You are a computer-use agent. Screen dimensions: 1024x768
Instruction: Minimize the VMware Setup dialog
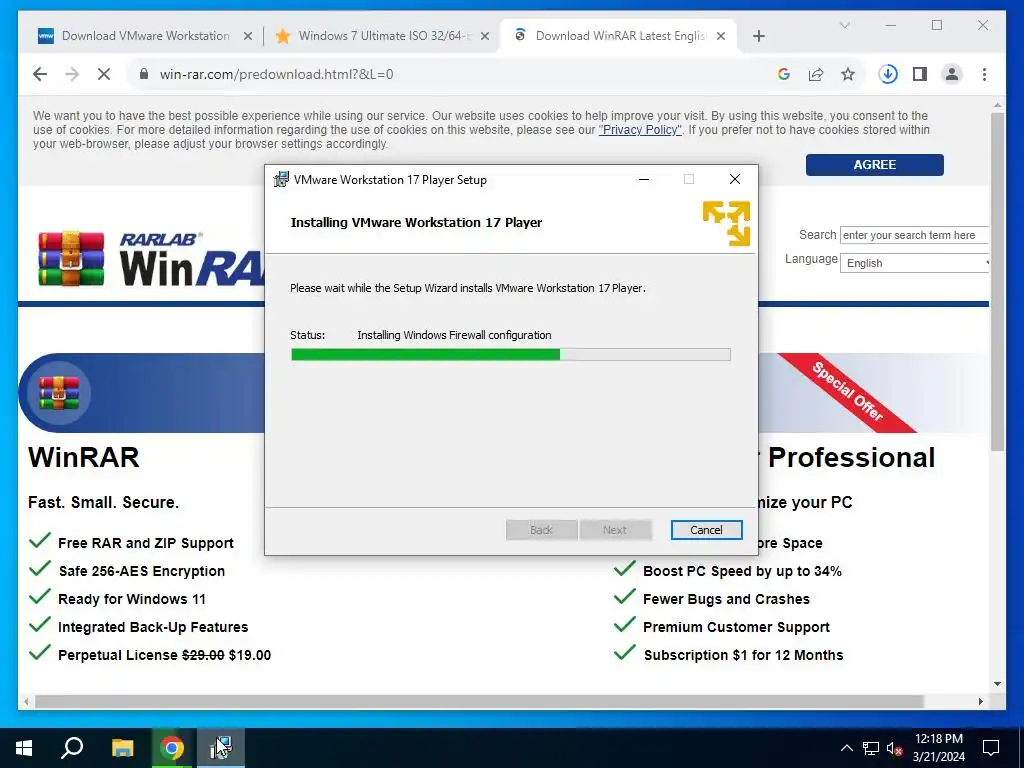[x=644, y=179]
